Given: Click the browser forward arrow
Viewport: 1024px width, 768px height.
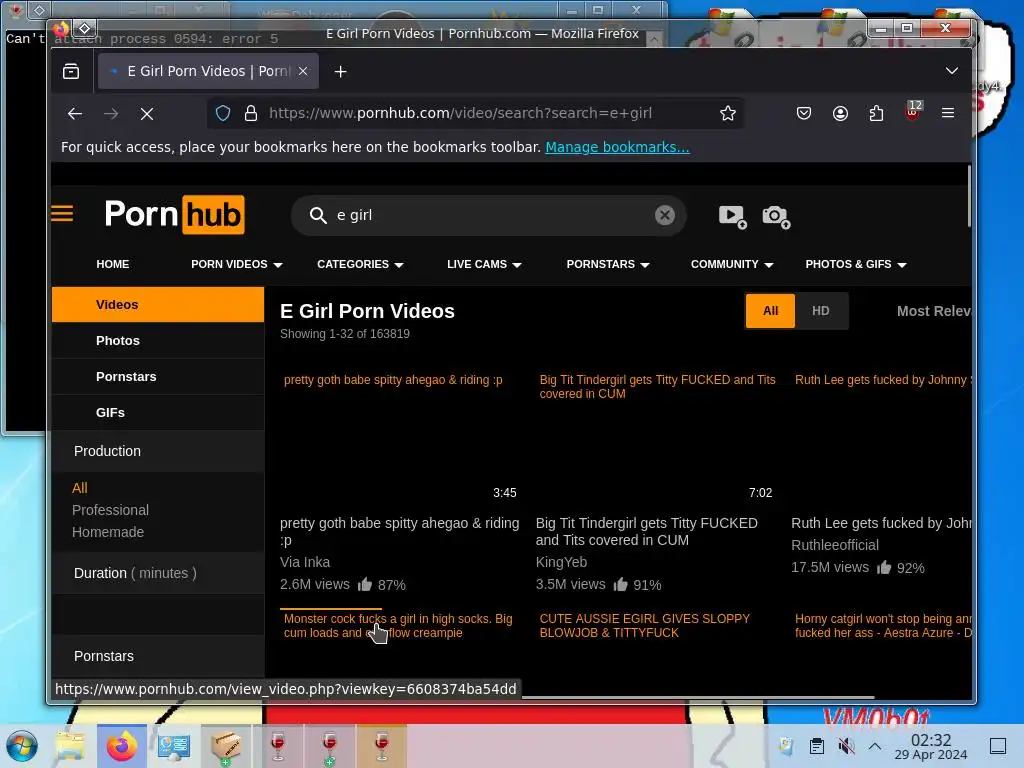Looking at the screenshot, I should tap(111, 114).
